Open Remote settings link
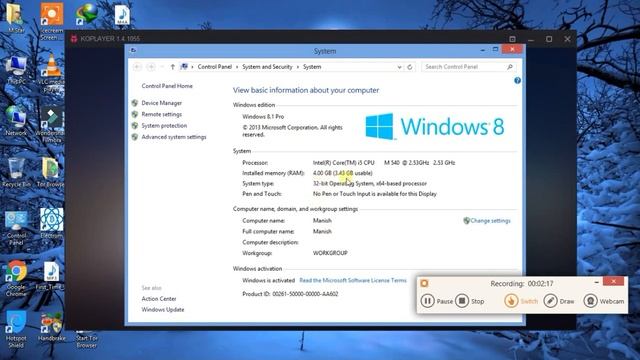The width and height of the screenshot is (640, 360). pos(162,114)
